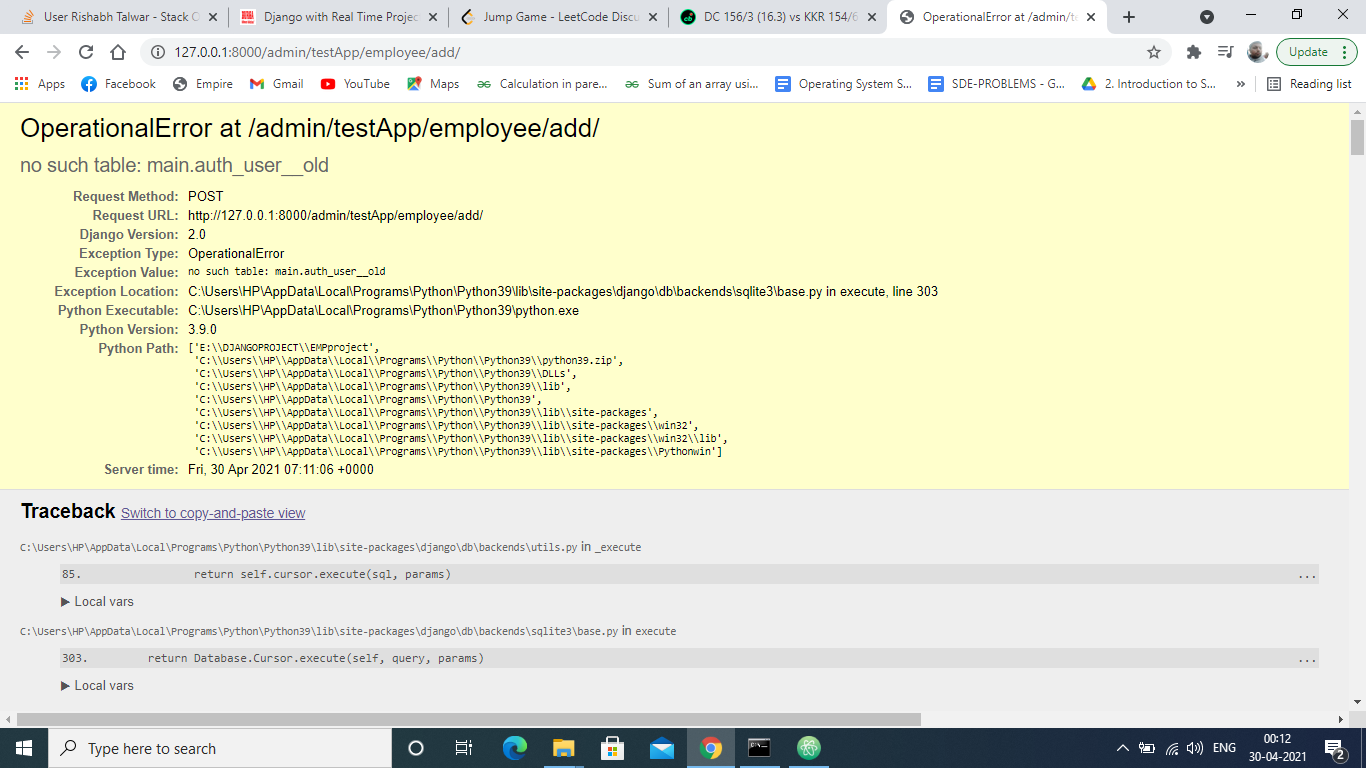Screen dimensions: 1366x768
Task: Open the Mail app in the taskbar
Action: click(x=662, y=748)
